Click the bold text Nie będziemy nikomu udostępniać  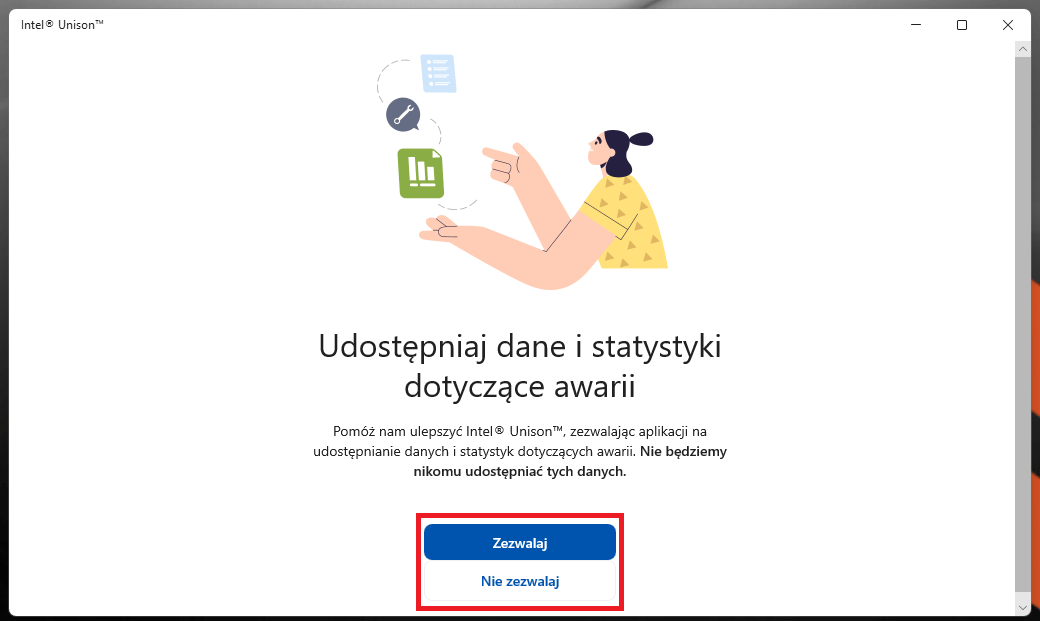click(x=570, y=461)
